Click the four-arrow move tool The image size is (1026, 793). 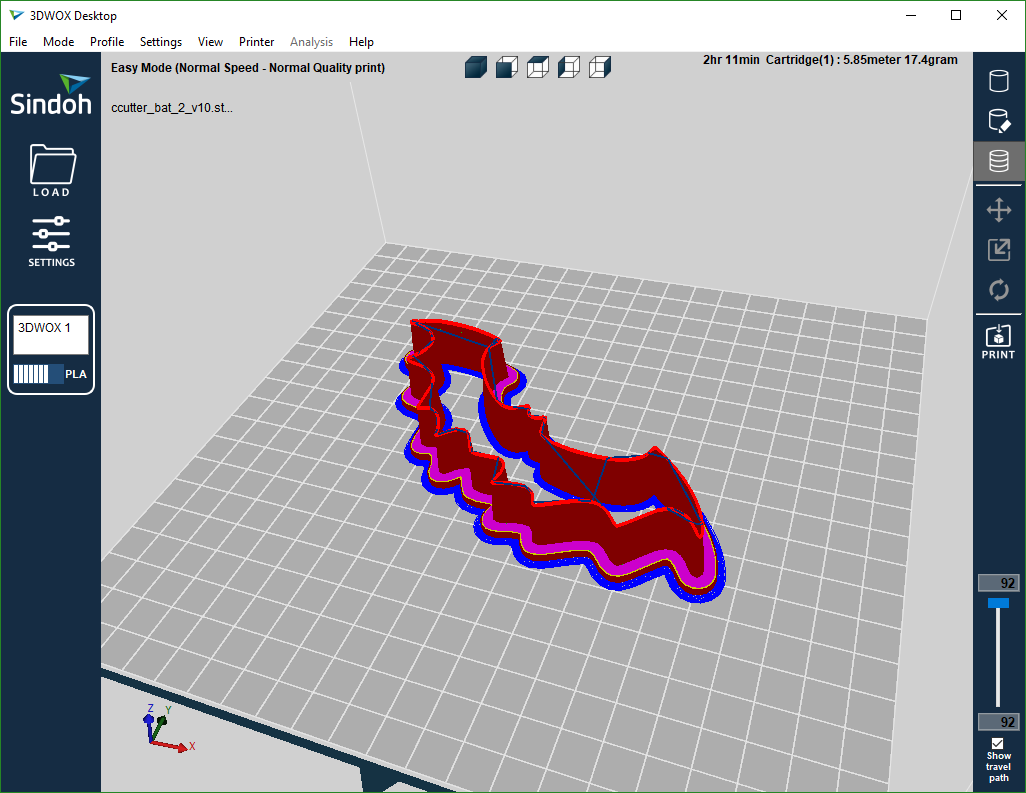[x=998, y=210]
